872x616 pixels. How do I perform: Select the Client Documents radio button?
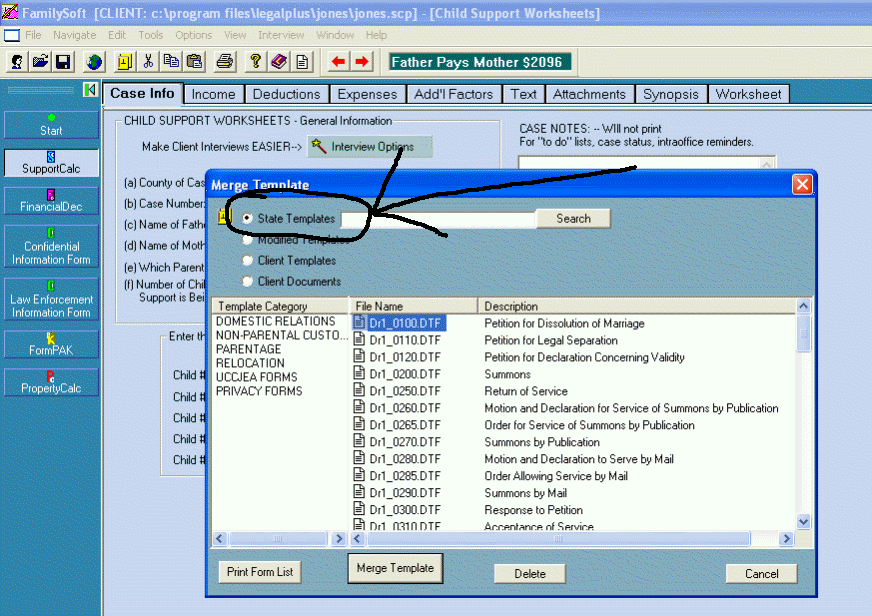247,281
